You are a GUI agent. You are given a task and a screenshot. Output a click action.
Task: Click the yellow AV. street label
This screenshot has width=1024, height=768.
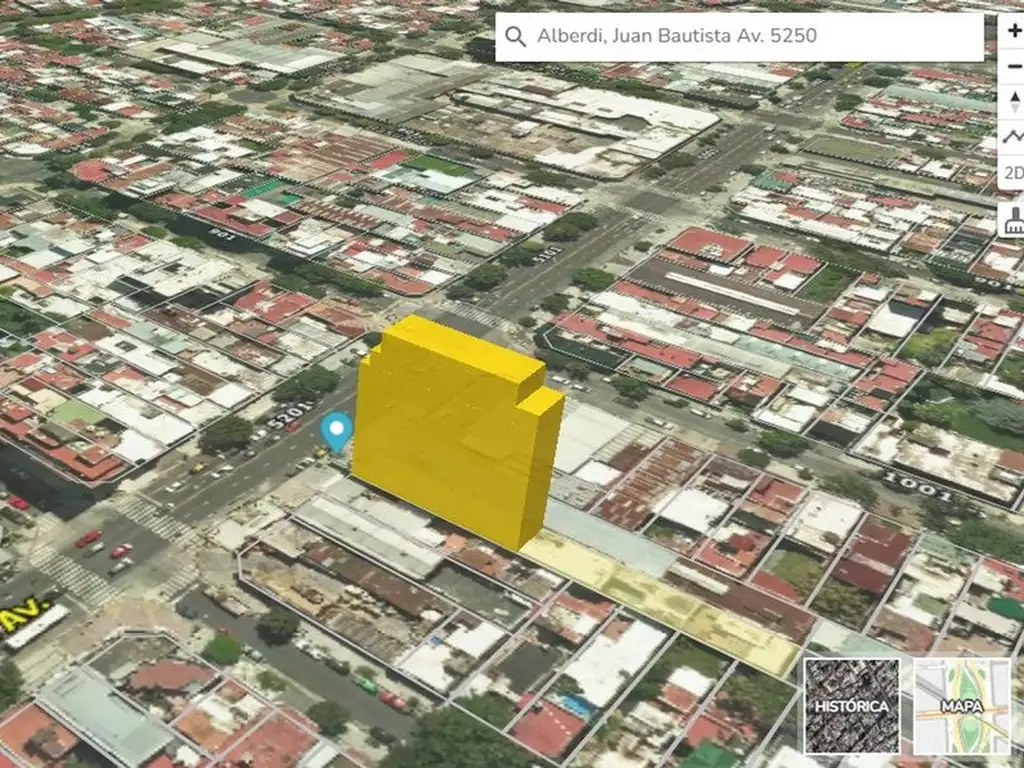22,615
